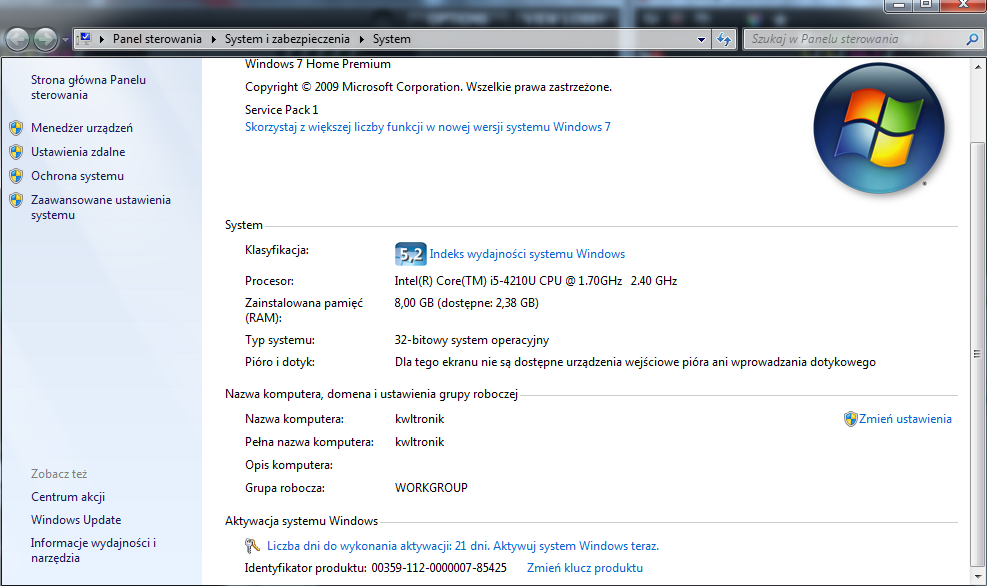Expand arrow after Panel sterowania breadcrumb
Viewport: 987px width, 586px height.
(x=213, y=39)
